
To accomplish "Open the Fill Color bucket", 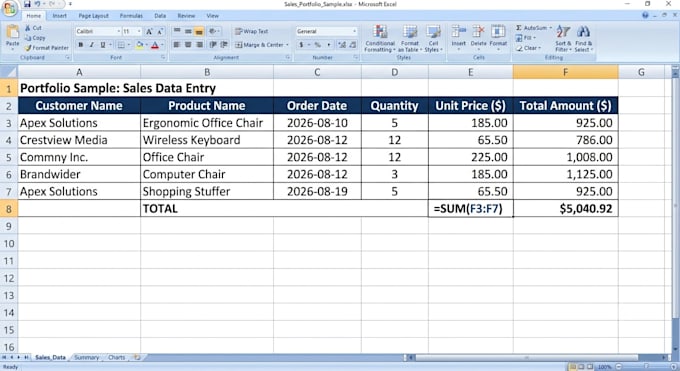I will pyautogui.click(x=139, y=45).
